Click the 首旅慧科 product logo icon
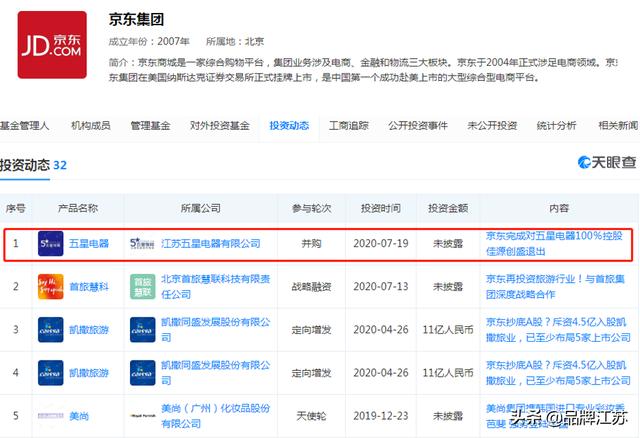Screen dimensions: 640x438 (51, 287)
